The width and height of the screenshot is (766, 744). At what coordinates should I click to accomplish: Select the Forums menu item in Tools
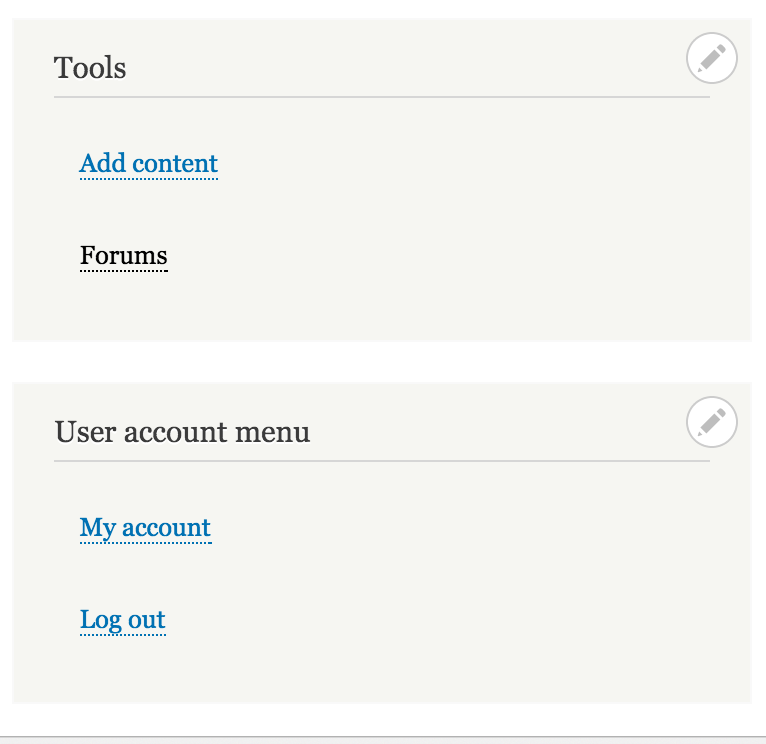point(124,255)
